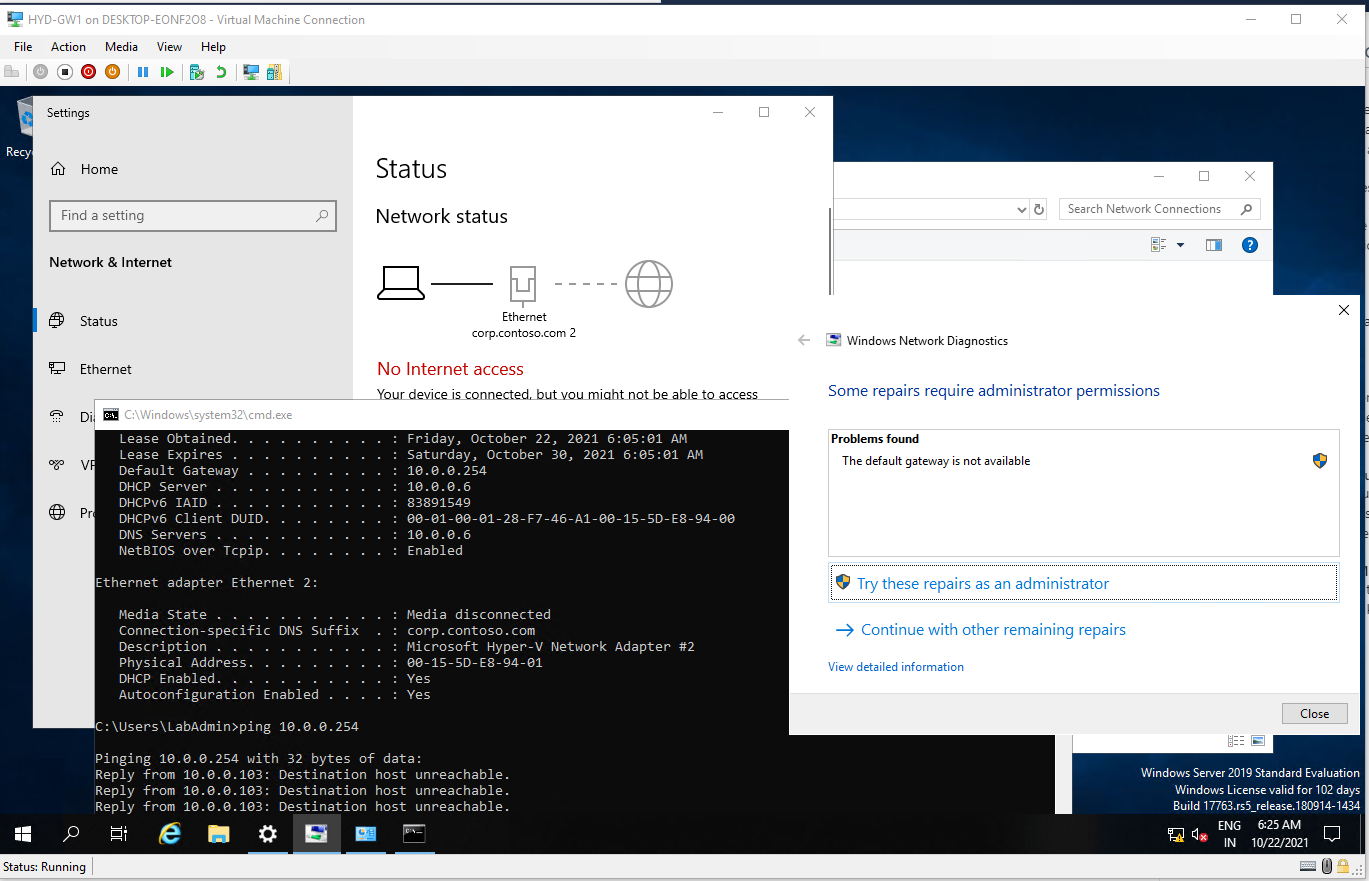The image size is (1369, 881).
Task: Click the globe icon in network status diagram
Action: [x=649, y=284]
